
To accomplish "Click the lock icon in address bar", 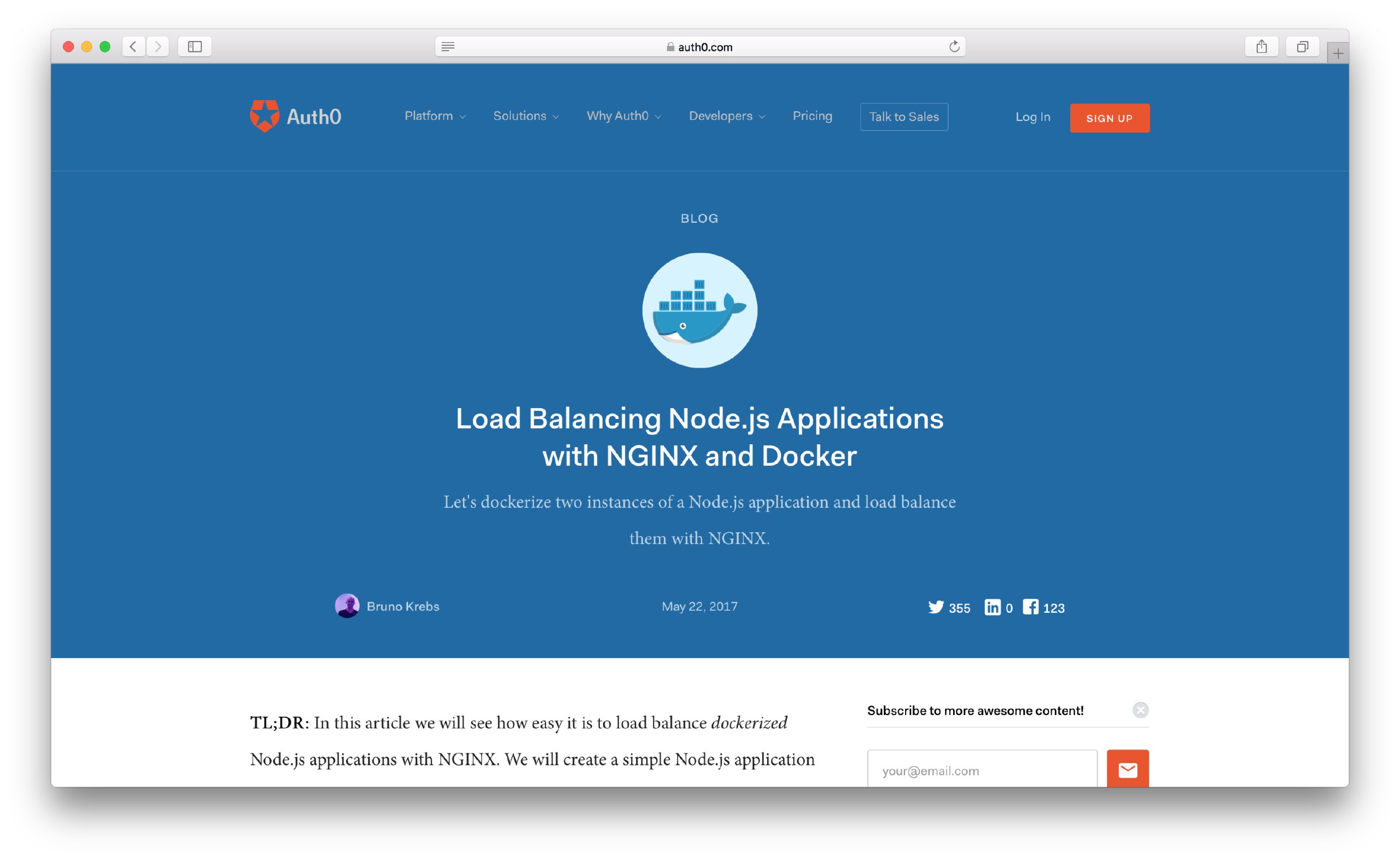I will (670, 47).
